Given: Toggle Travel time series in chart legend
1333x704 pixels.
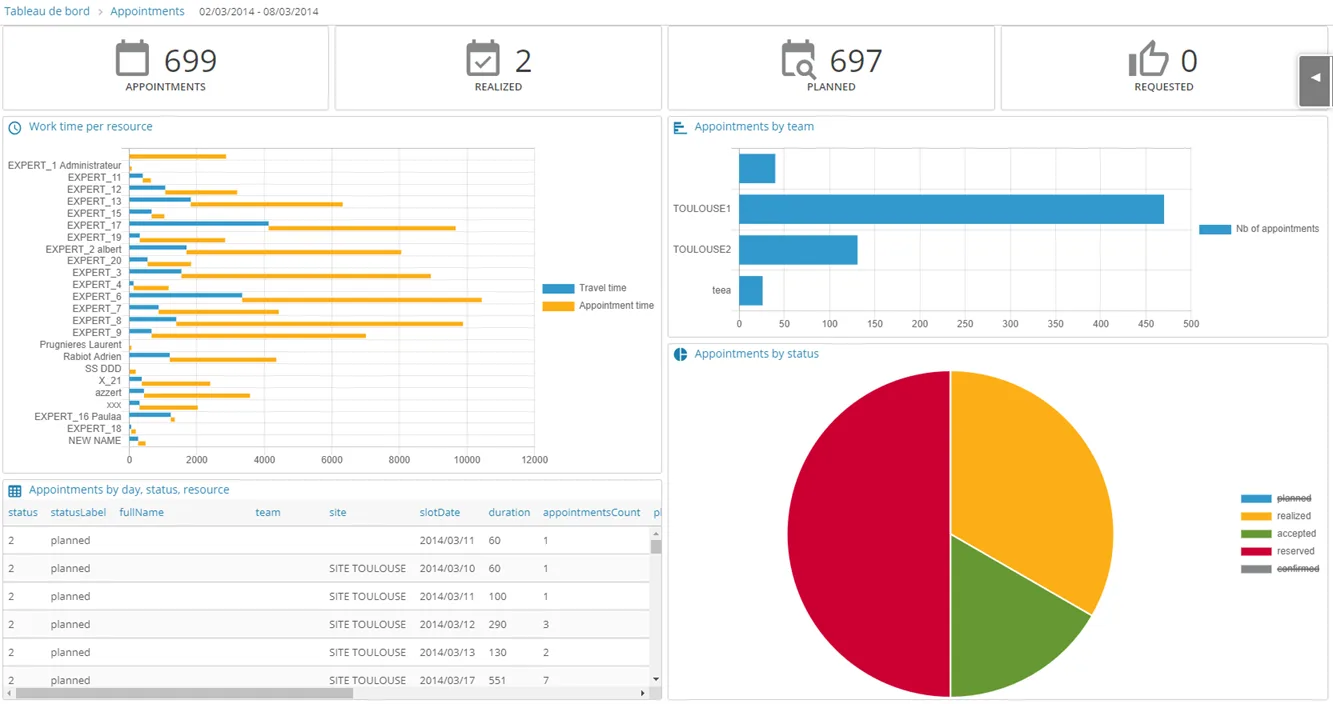Looking at the screenshot, I should coord(585,288).
